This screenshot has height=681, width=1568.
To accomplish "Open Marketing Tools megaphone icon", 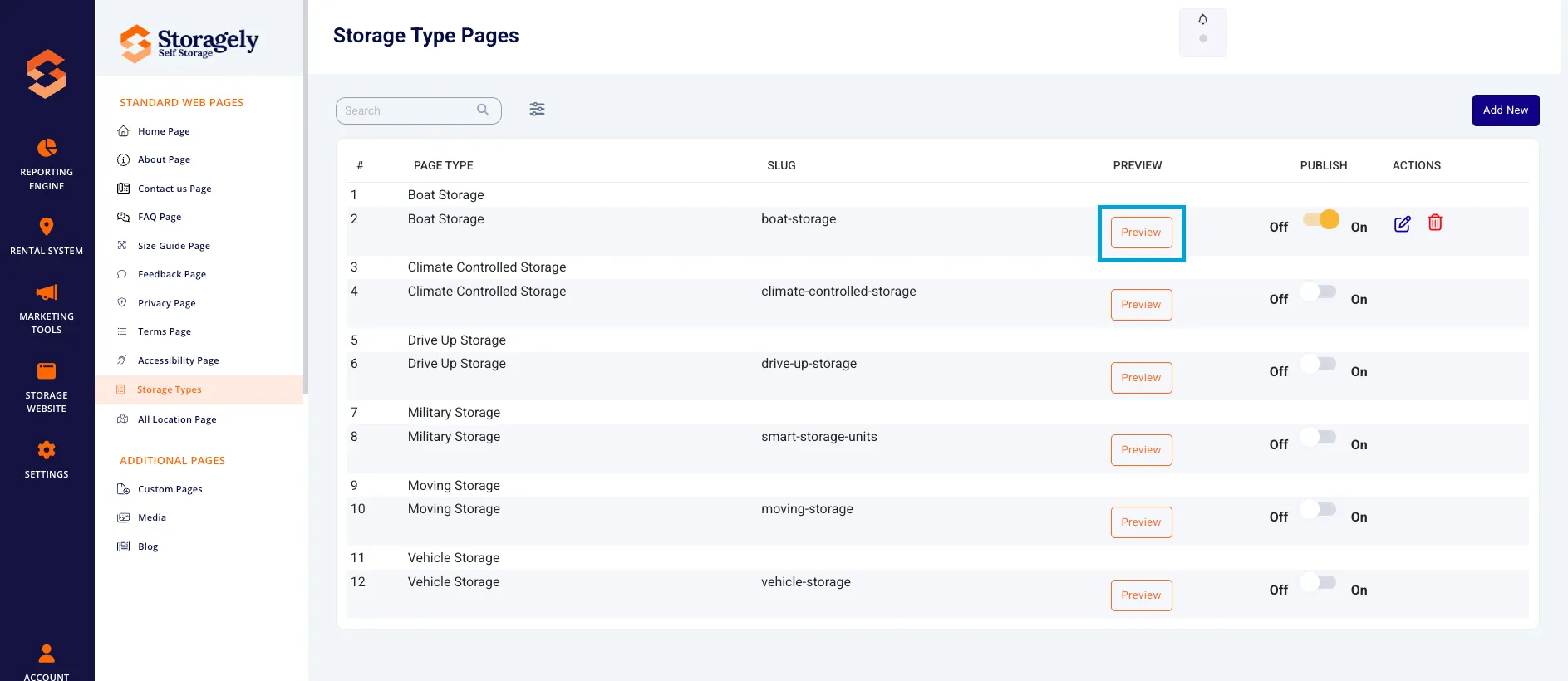I will 47,292.
